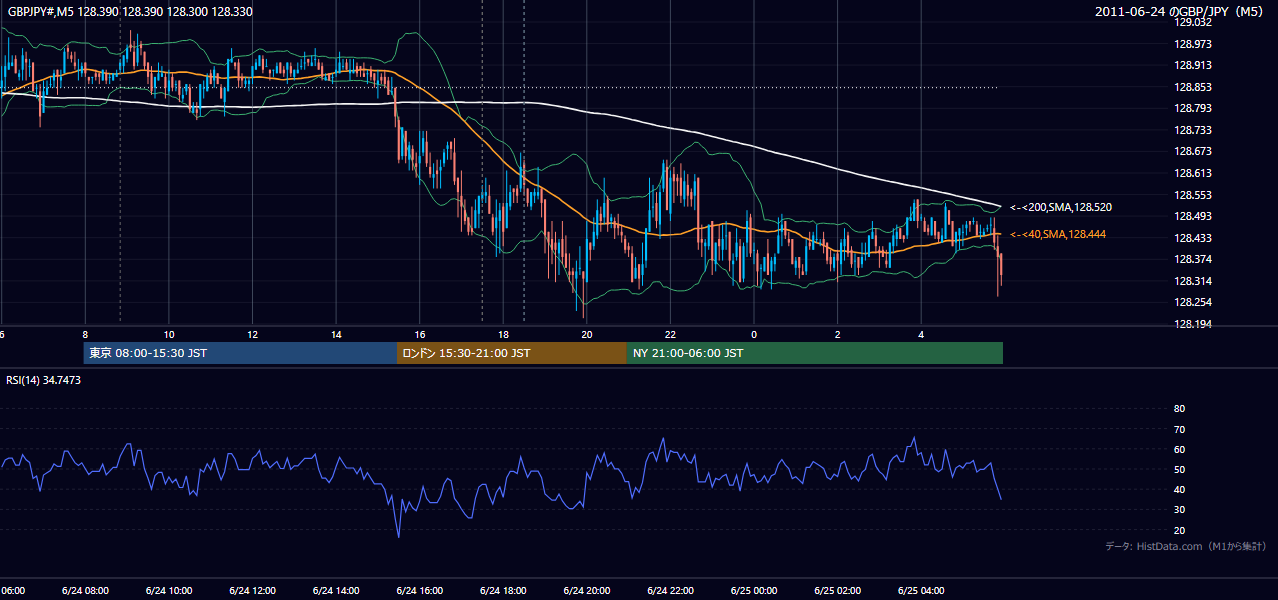The image size is (1278, 600).
Task: Click hour label 14 under price chart
Action: pos(336,334)
